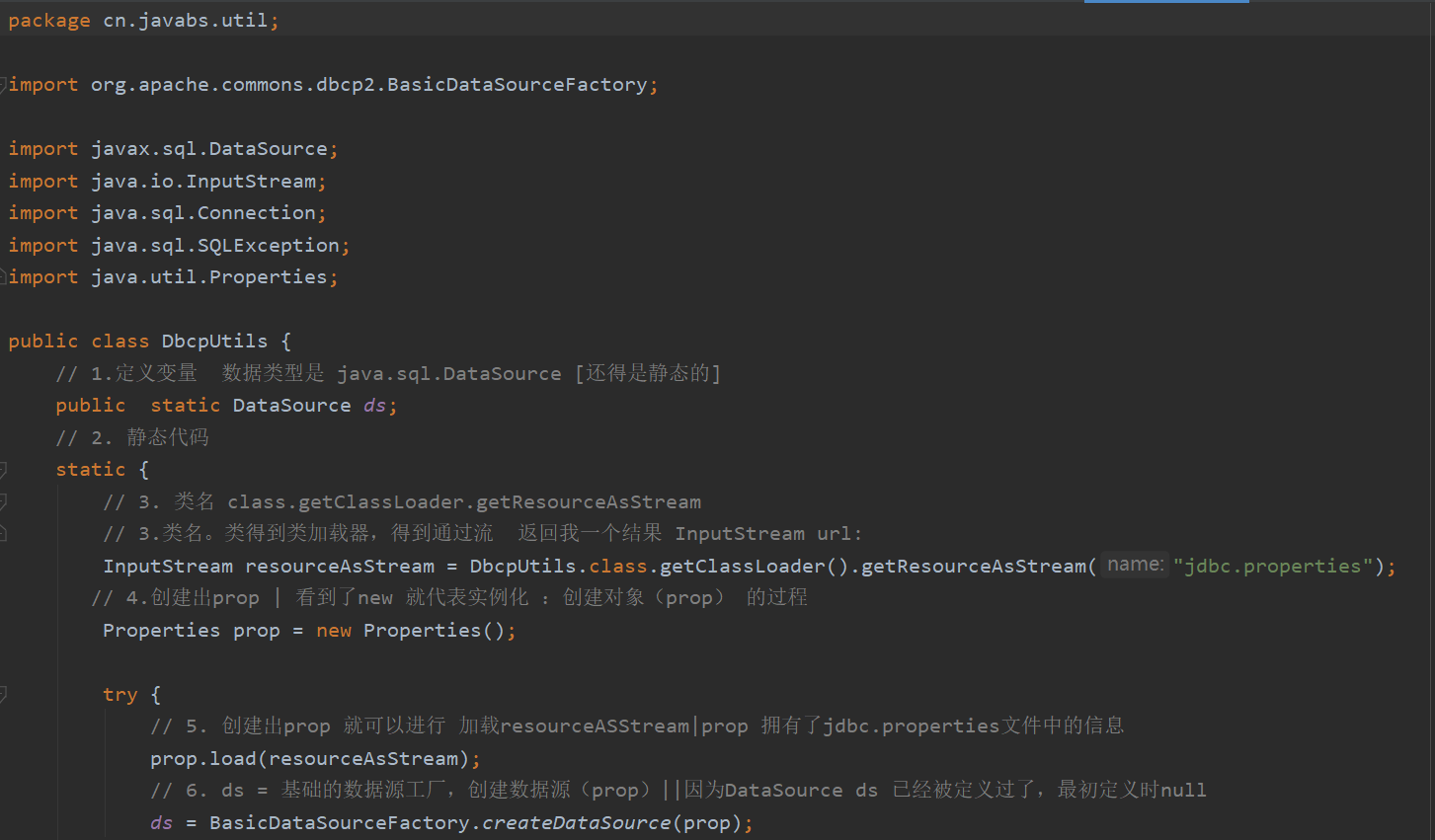Click the comment starting '// 4.创建出prop'
This screenshot has width=1435, height=840.
click(449, 598)
